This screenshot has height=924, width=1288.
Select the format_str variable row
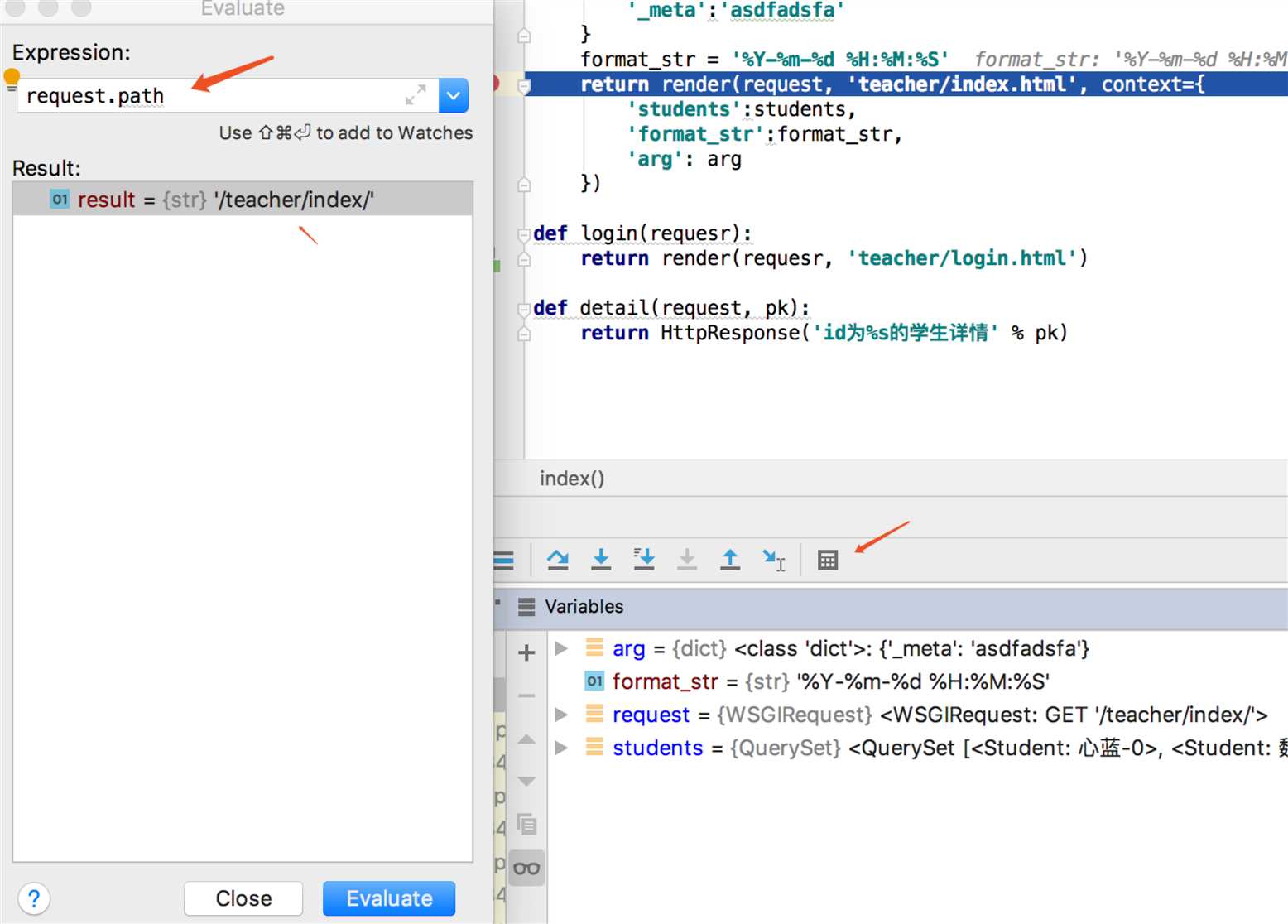tap(917, 681)
